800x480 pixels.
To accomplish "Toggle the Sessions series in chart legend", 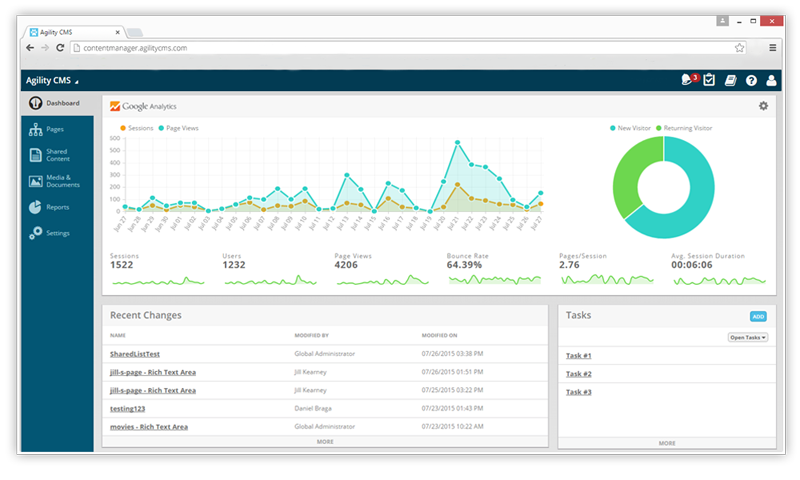I will coord(139,128).
